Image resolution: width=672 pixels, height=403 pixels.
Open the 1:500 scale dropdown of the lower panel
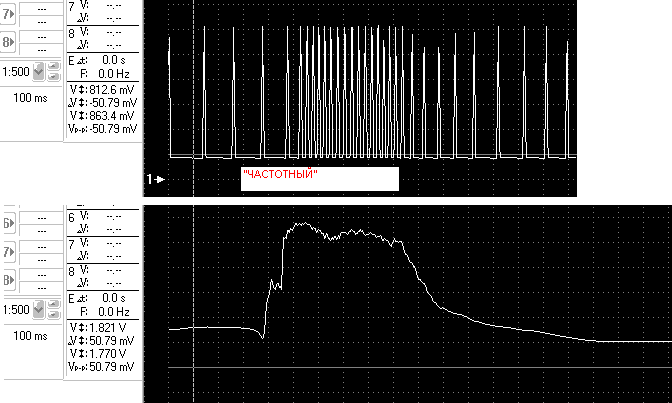[x=39, y=309]
